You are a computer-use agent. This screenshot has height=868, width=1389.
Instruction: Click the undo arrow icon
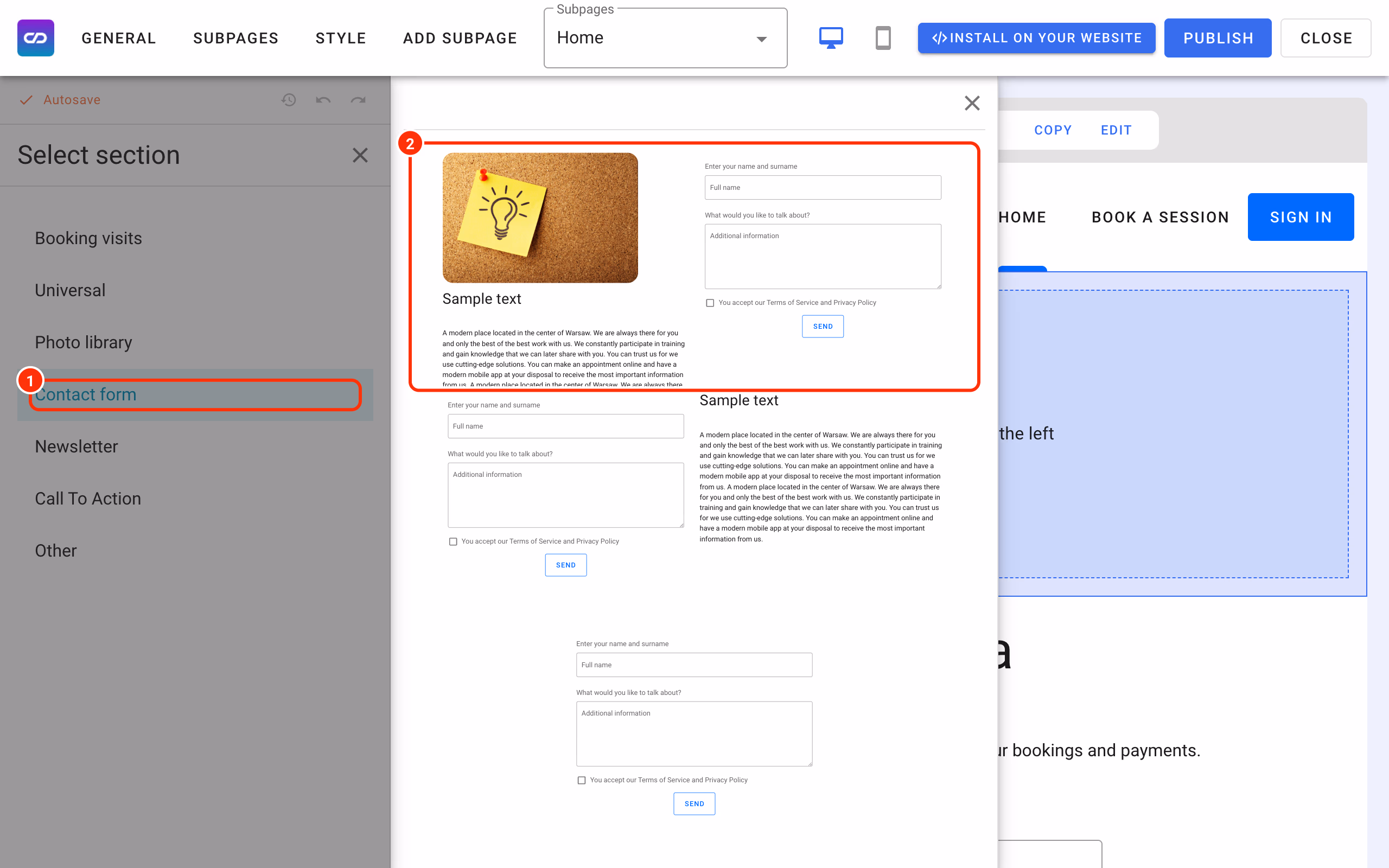click(323, 100)
